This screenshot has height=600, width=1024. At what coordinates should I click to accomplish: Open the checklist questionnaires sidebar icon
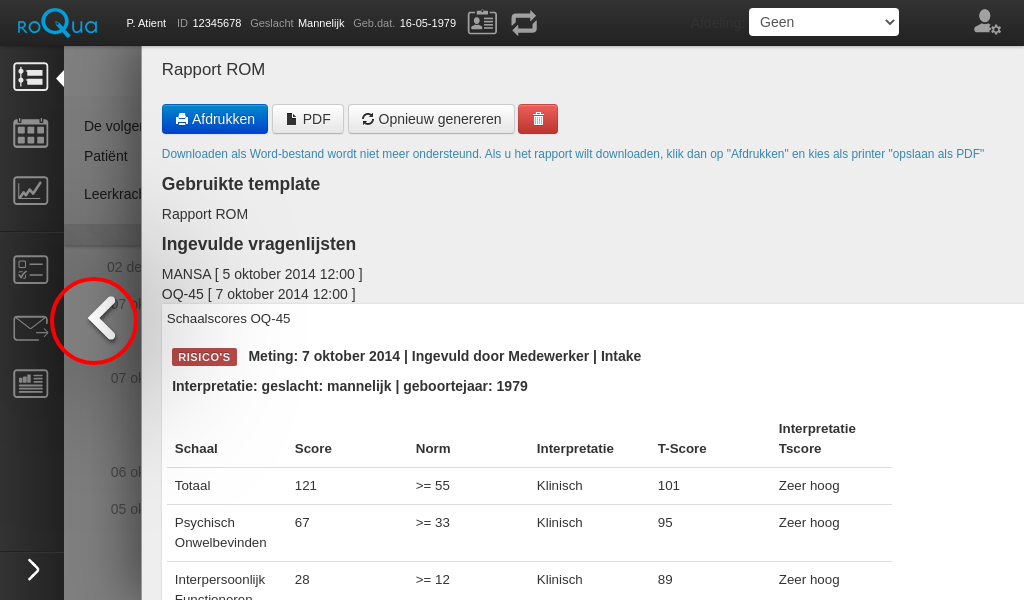click(31, 269)
